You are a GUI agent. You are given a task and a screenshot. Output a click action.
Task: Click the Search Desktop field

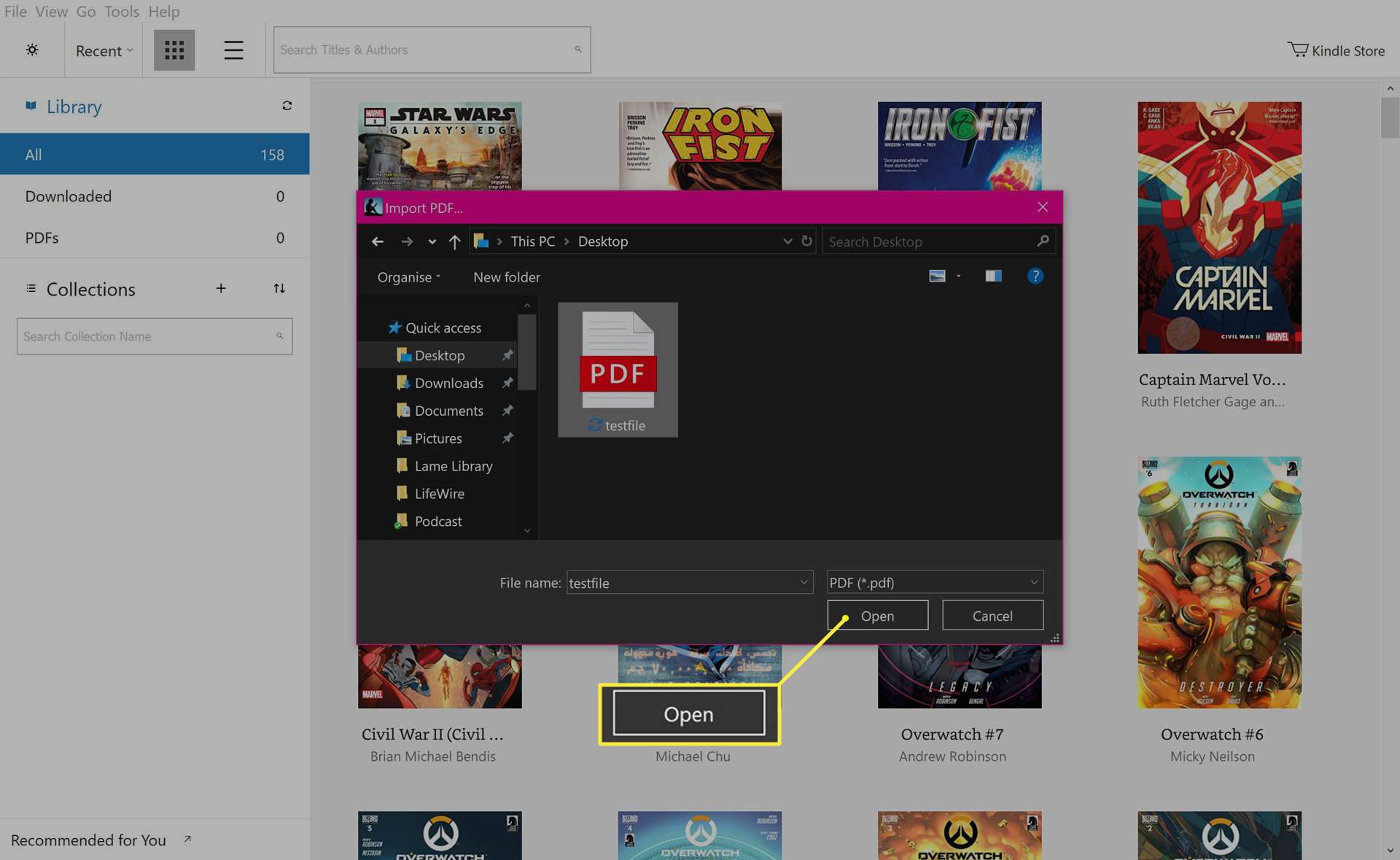click(938, 241)
